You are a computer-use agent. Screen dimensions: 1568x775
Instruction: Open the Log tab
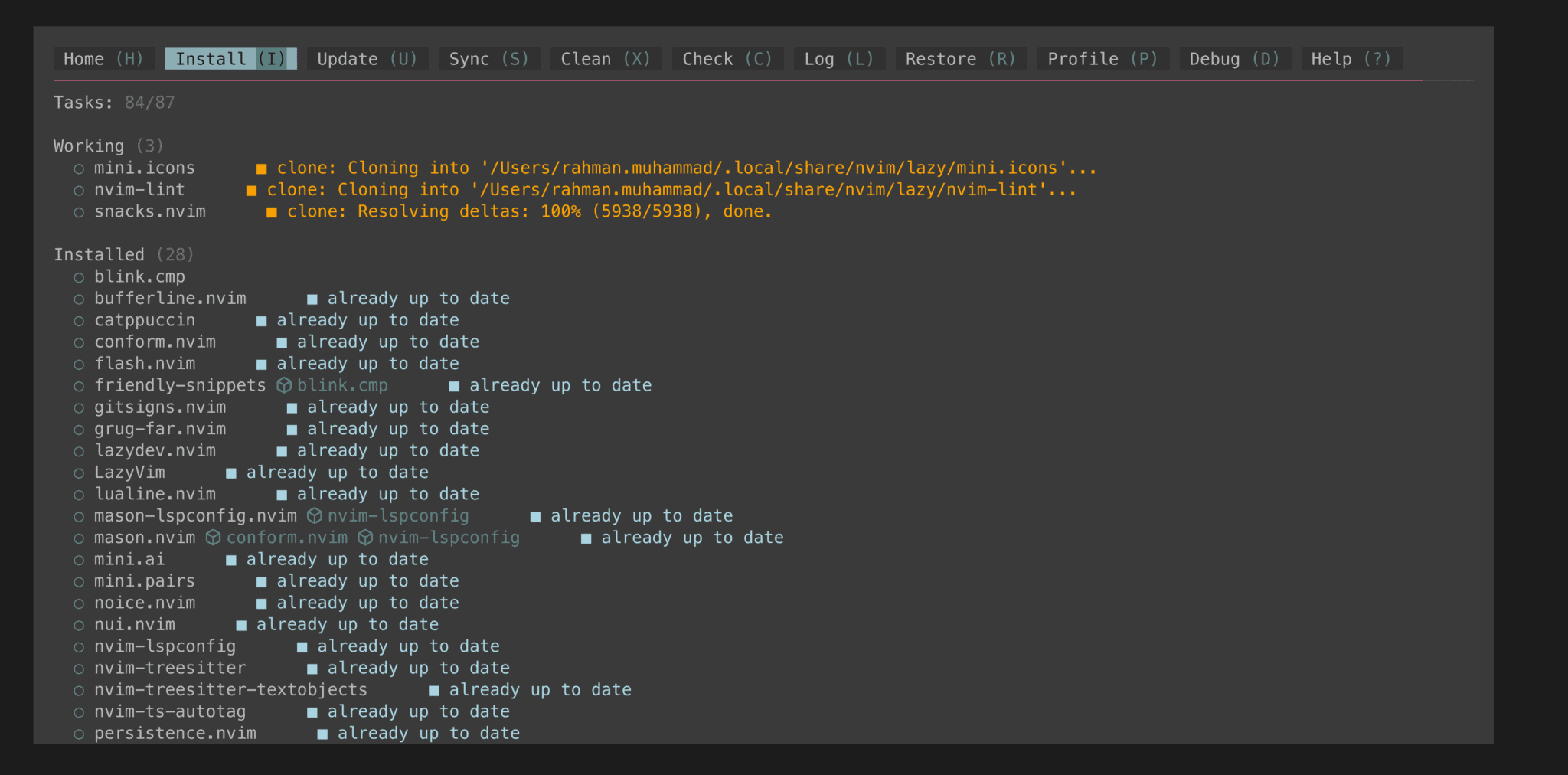(838, 58)
